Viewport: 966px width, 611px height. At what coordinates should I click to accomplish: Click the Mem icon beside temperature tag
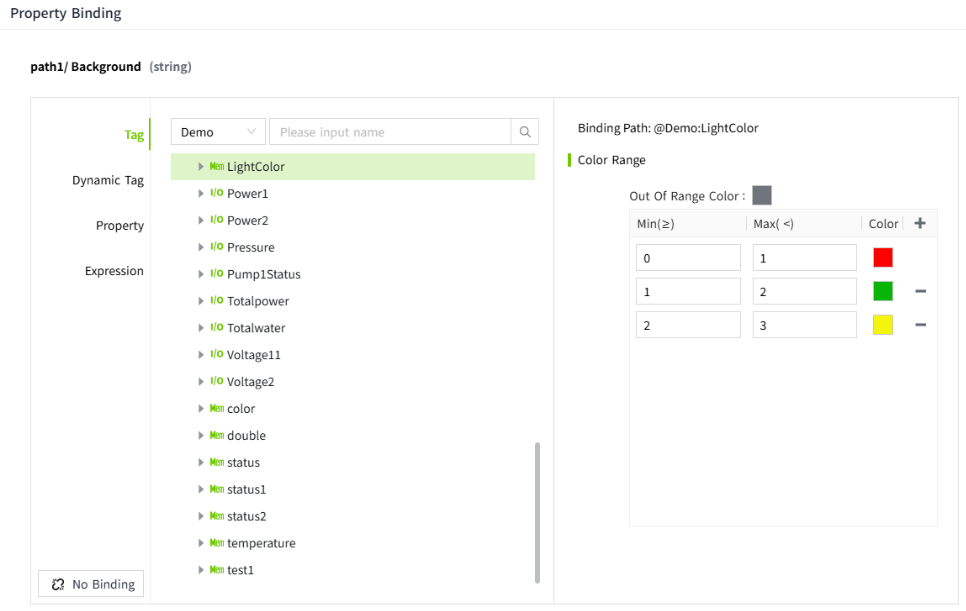[216, 543]
